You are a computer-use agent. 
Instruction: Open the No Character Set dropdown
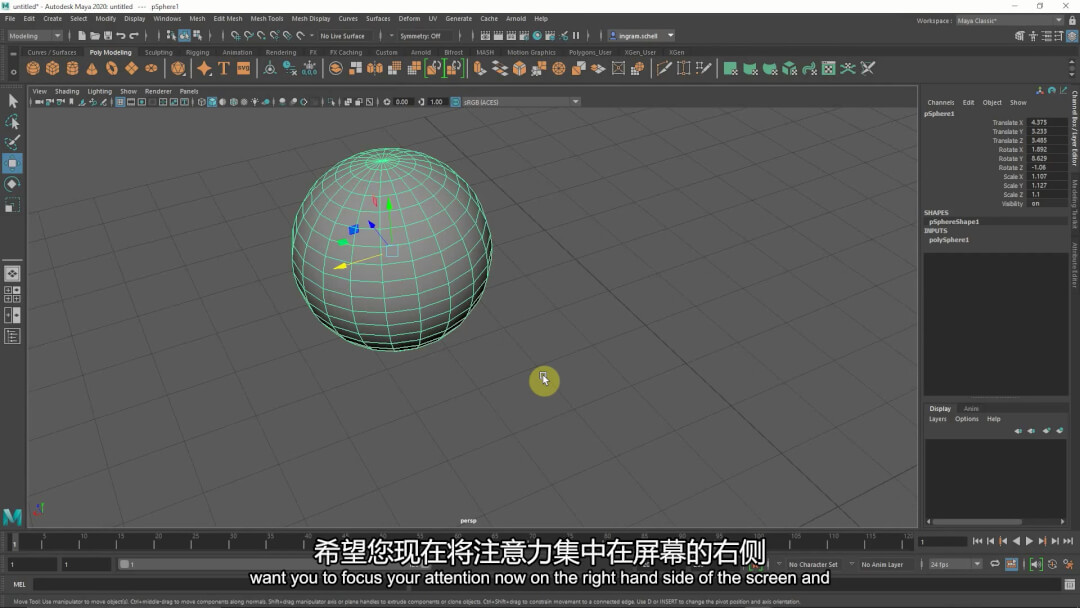(x=813, y=565)
